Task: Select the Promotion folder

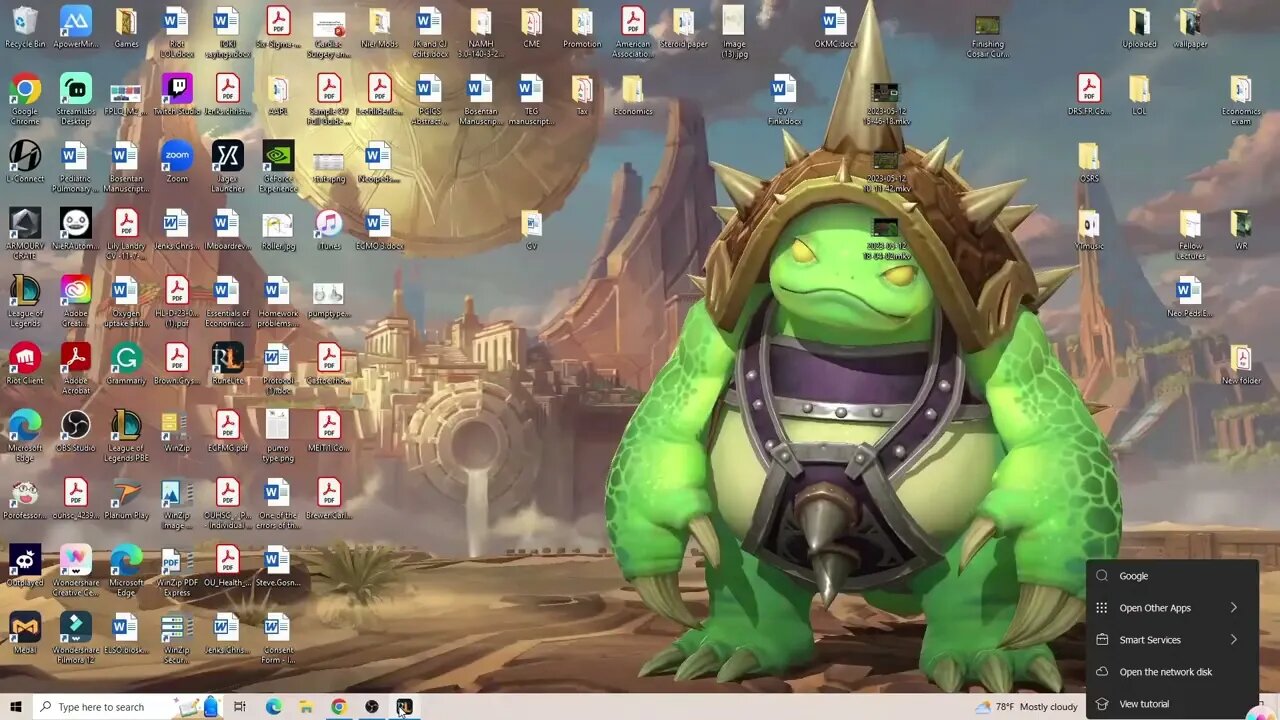Action: click(x=582, y=28)
